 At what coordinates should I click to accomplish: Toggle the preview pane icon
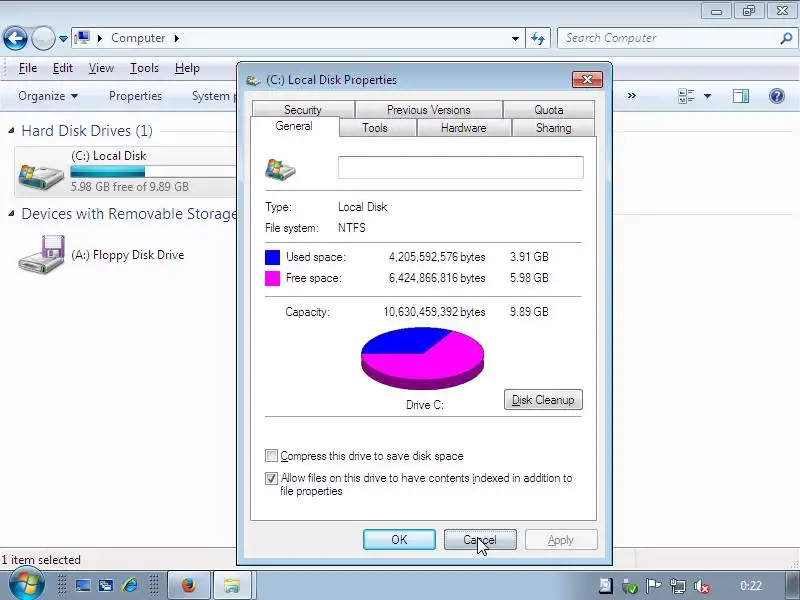[x=741, y=96]
